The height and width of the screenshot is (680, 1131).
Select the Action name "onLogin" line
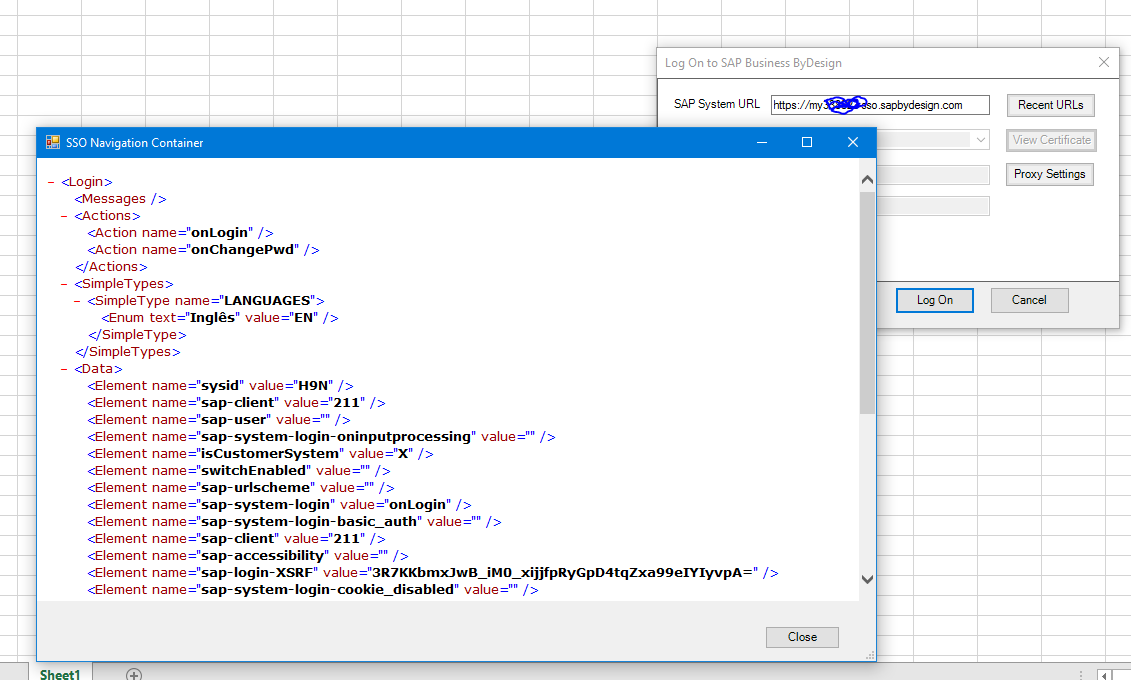click(180, 233)
